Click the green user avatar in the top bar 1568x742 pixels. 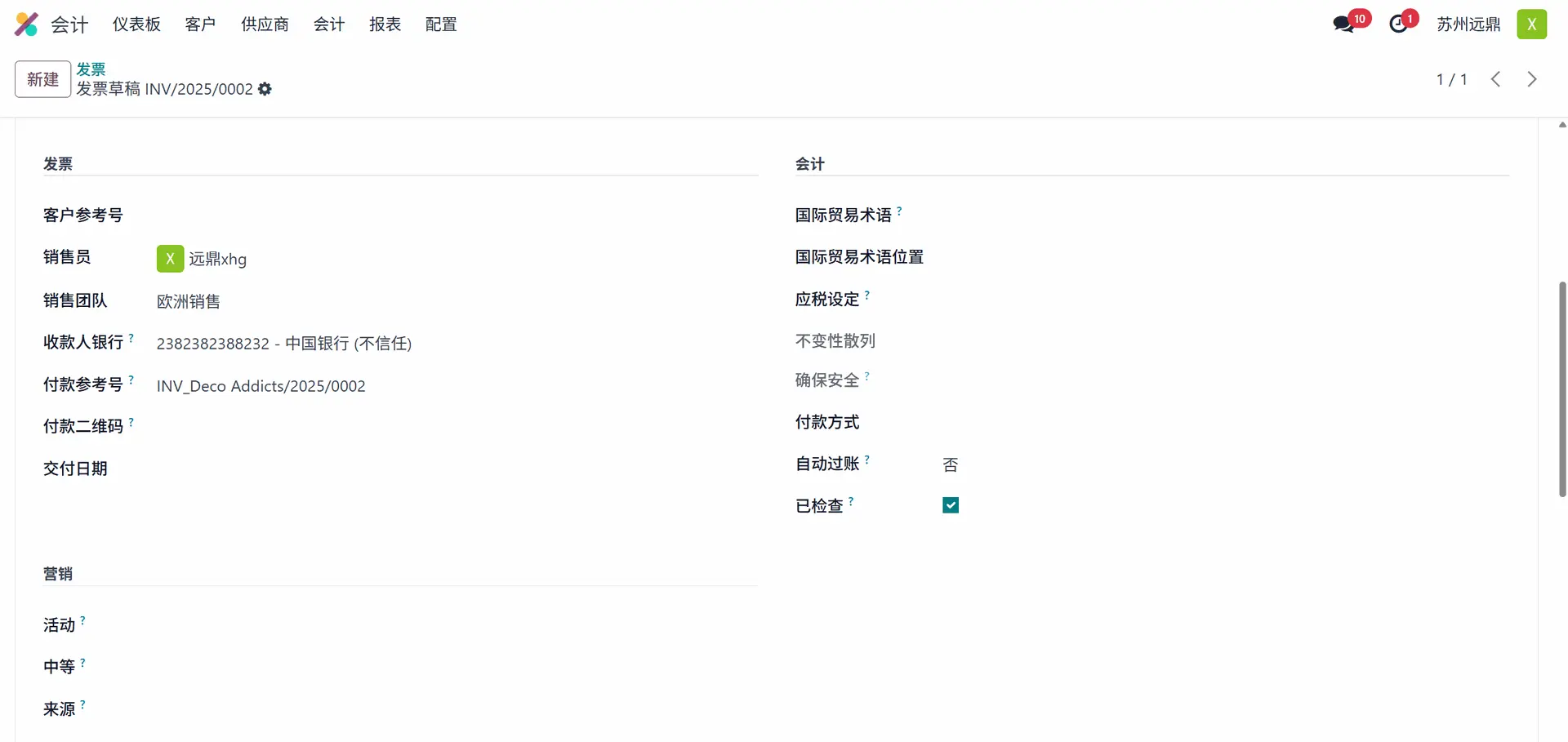(1531, 24)
